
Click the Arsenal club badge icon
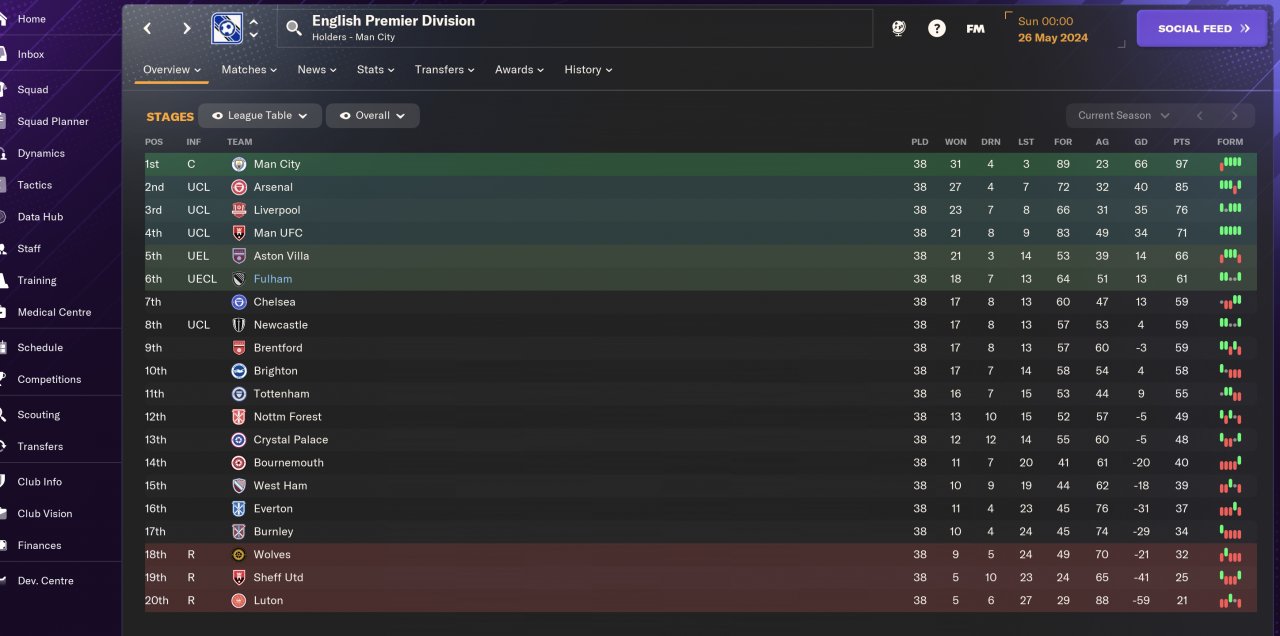[239, 187]
